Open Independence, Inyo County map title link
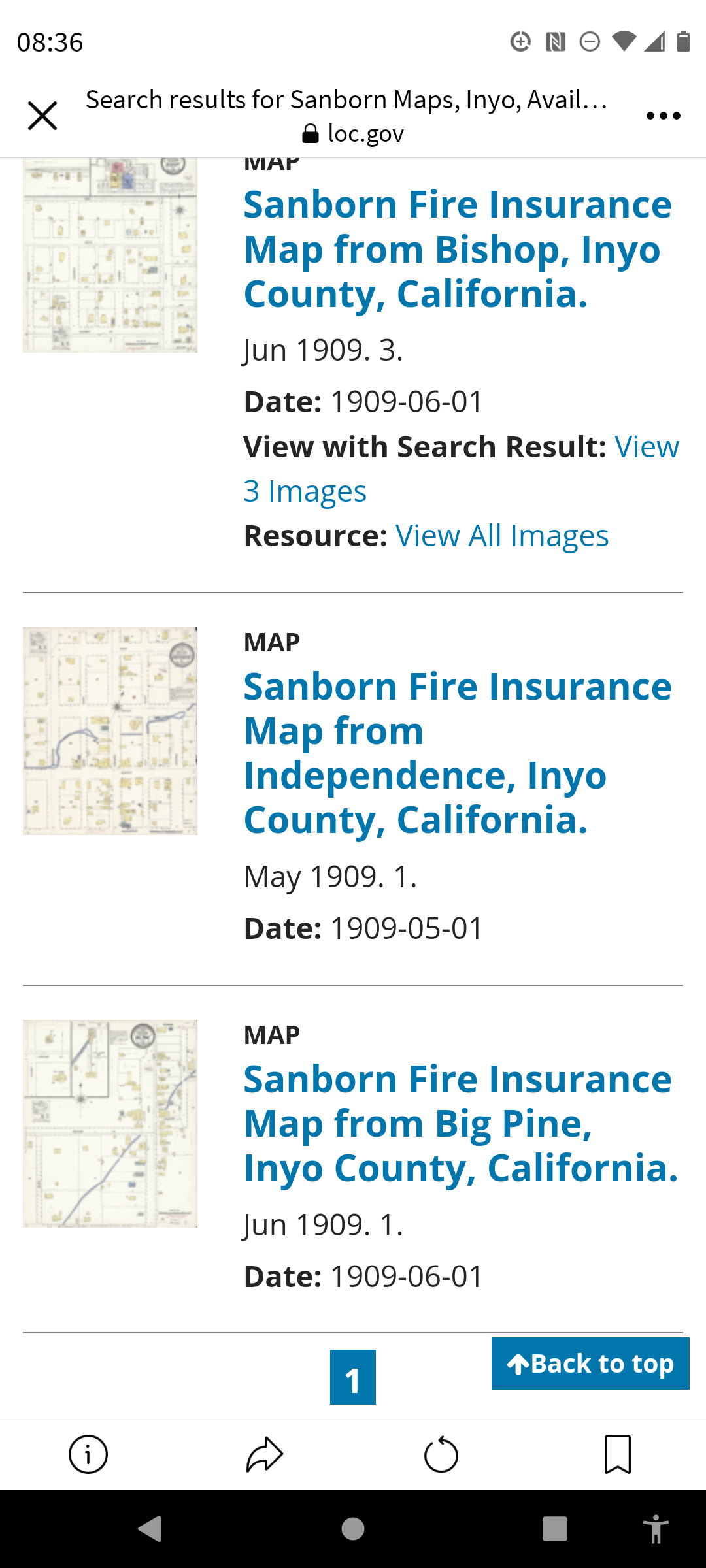 point(458,753)
